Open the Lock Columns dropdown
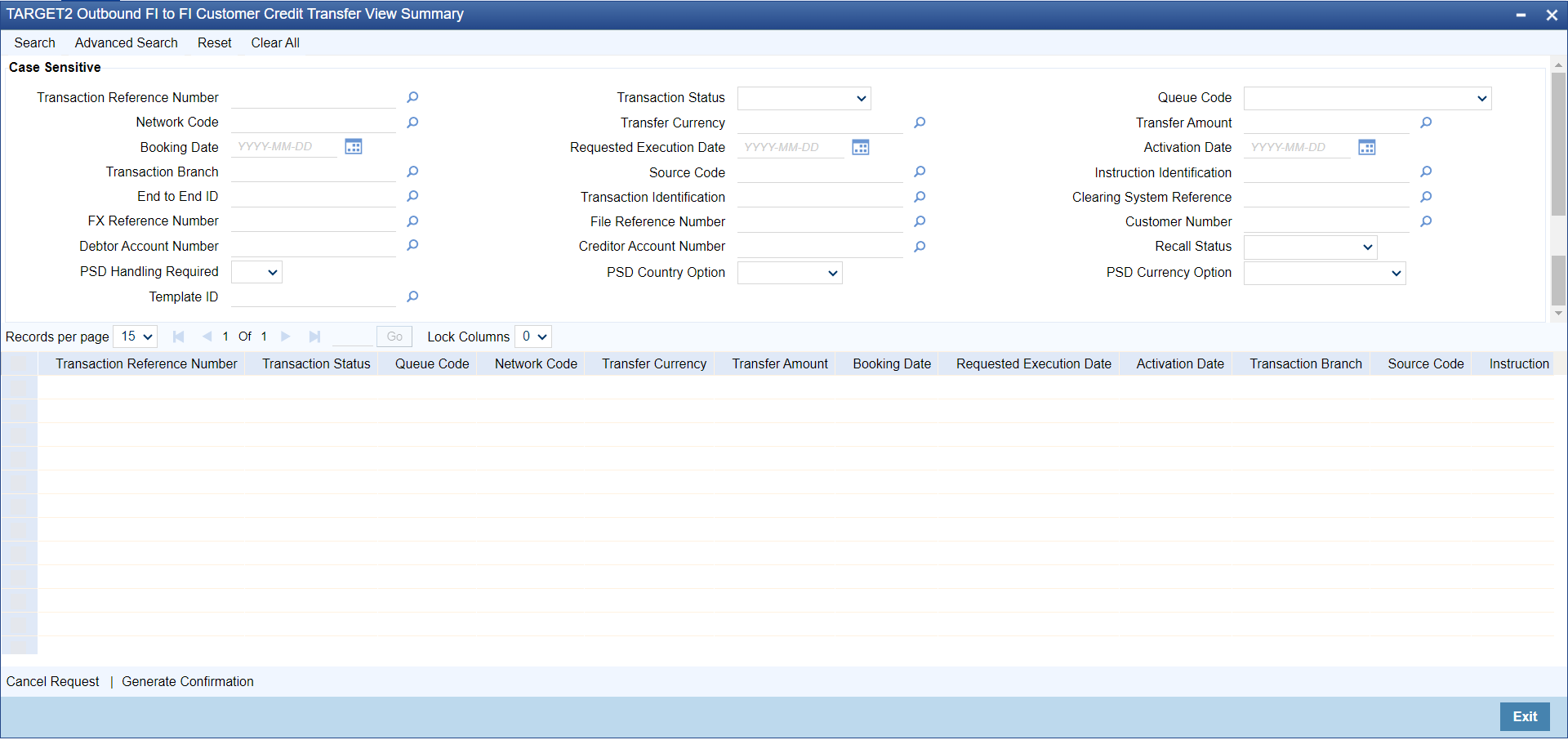The width and height of the screenshot is (1568, 740). coord(533,337)
